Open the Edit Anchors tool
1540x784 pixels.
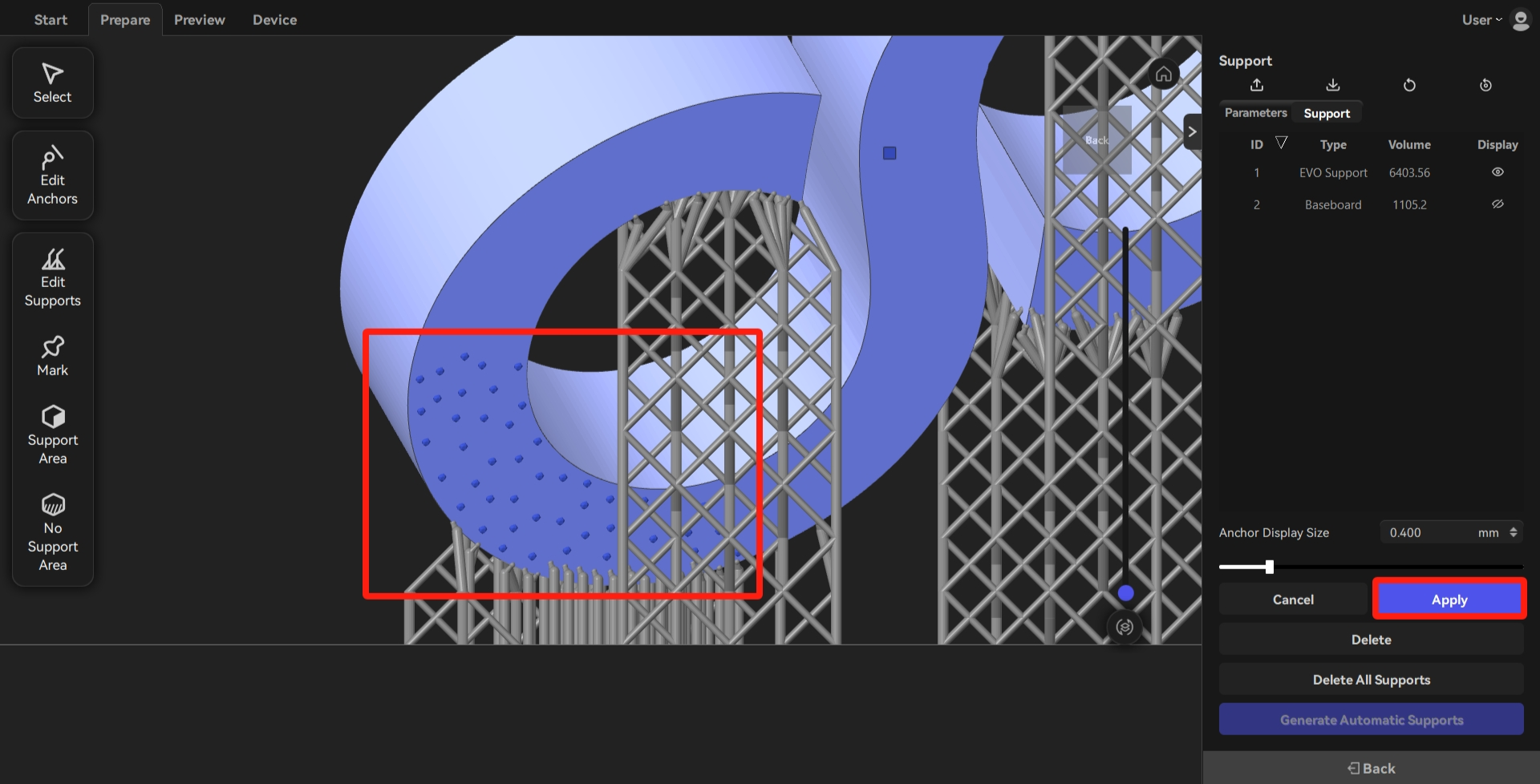pyautogui.click(x=52, y=175)
